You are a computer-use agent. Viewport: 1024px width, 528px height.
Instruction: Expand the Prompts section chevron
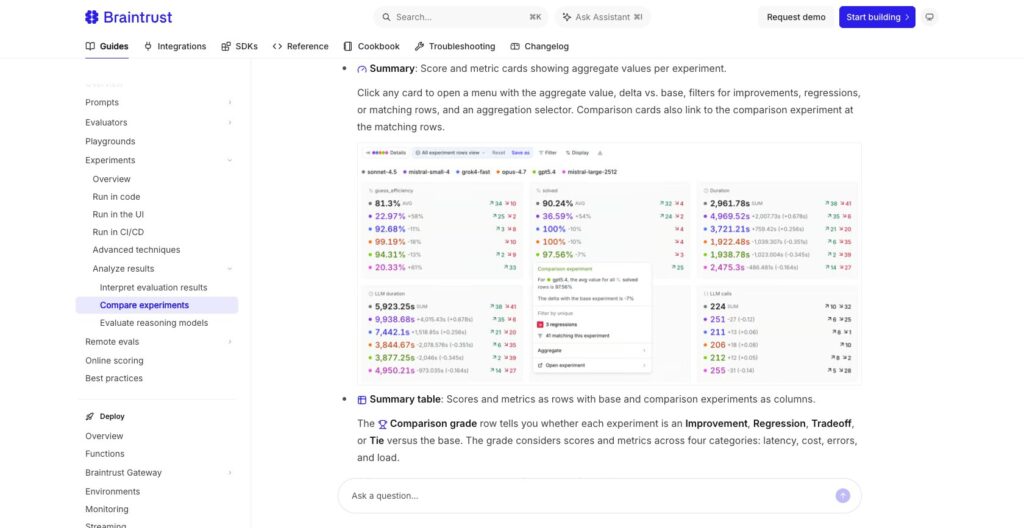point(229,103)
